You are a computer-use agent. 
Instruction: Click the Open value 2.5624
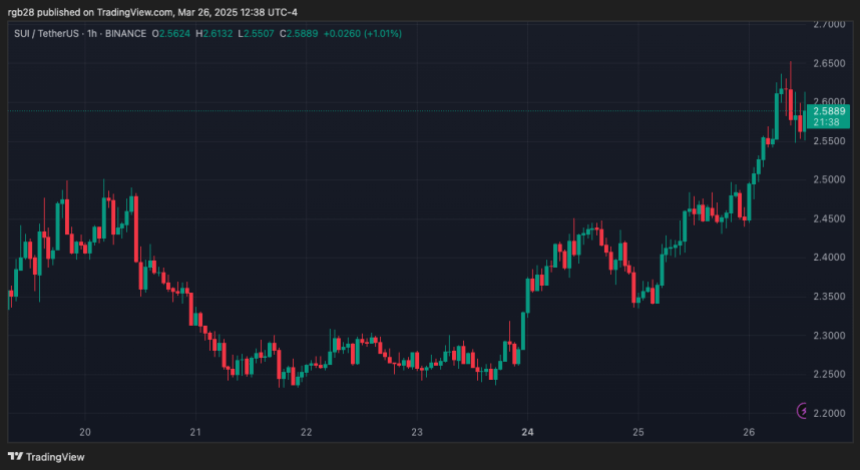tap(176, 33)
